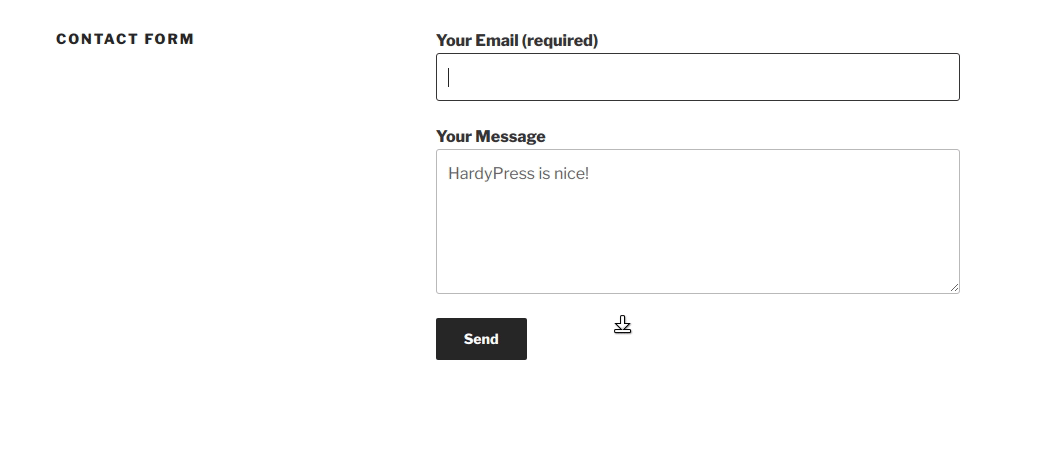Click the word "is" in the message
Image resolution: width=1052 pixels, height=468 pixels.
click(544, 174)
